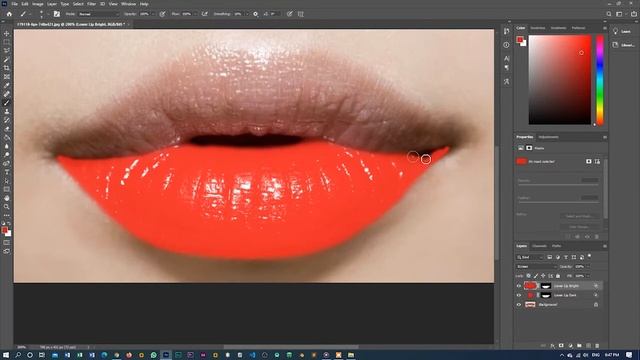Pick a color in the color field
Viewport: 640px width, 360px height.
pos(560,80)
